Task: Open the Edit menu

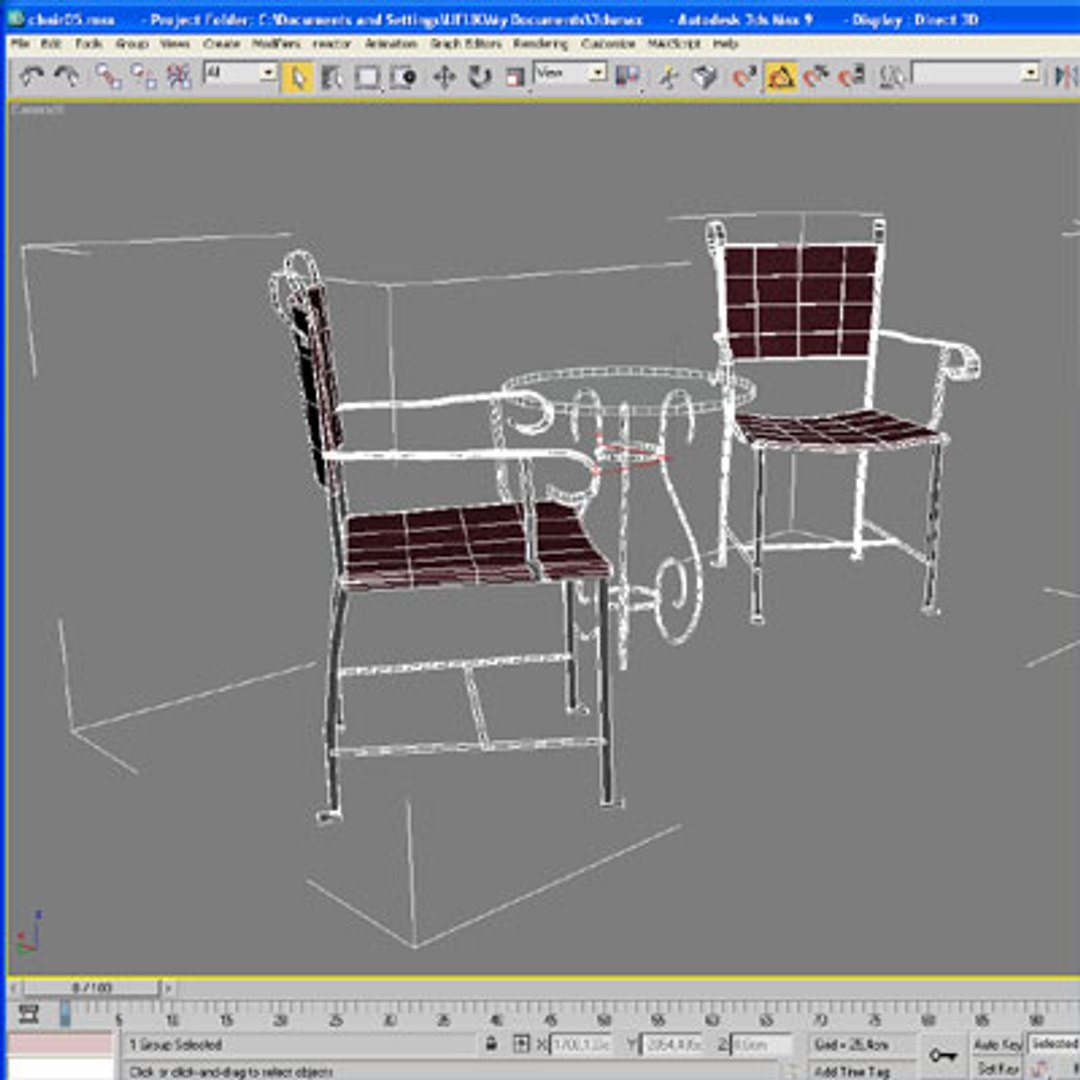Action: pyautogui.click(x=51, y=43)
